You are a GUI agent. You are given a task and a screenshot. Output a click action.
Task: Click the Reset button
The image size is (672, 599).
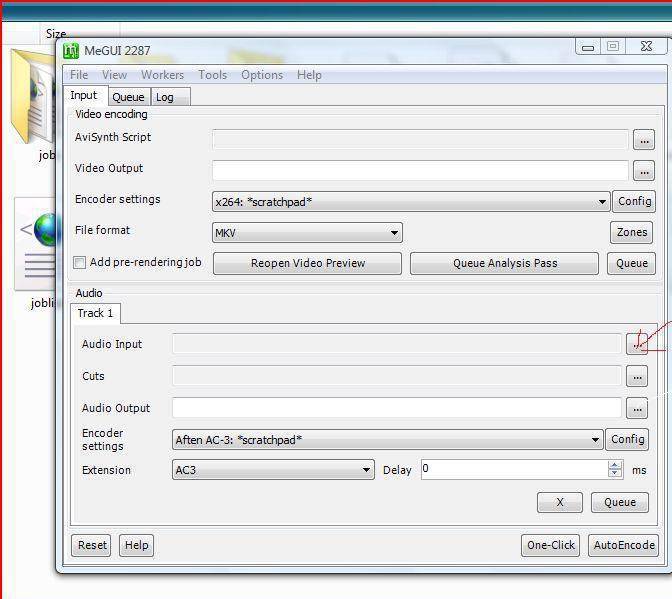(91, 545)
